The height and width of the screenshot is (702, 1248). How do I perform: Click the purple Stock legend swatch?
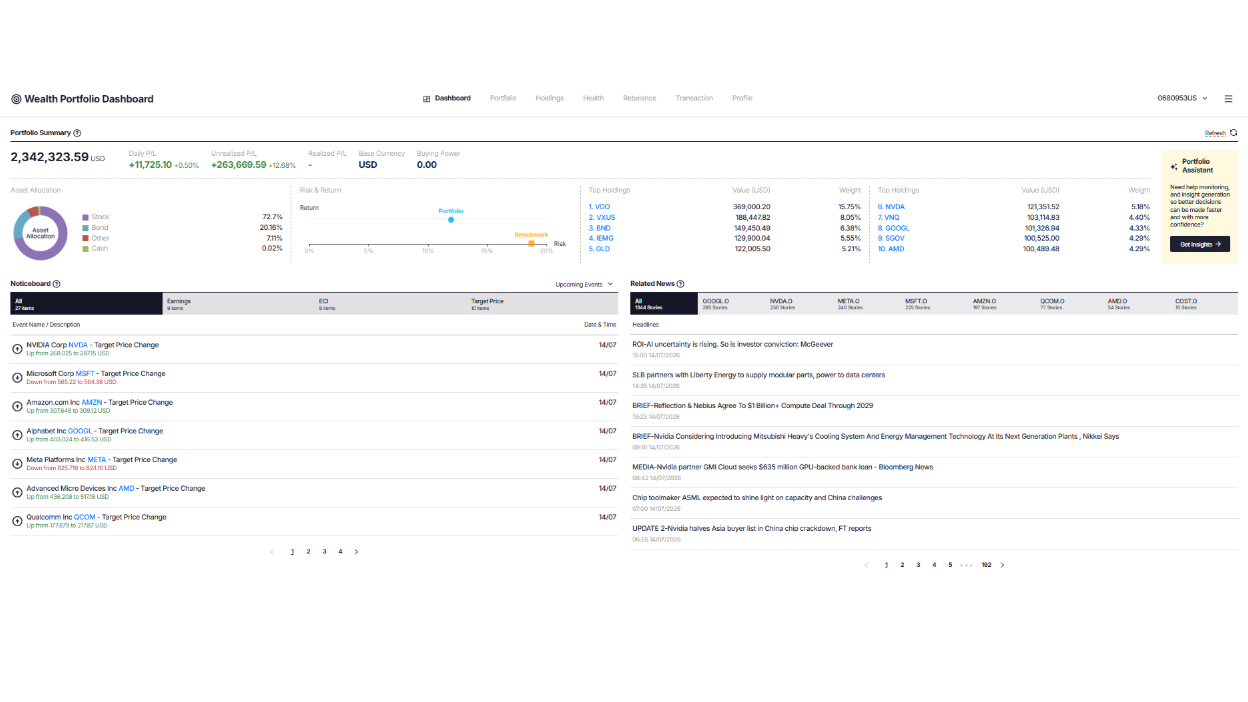coord(85,217)
